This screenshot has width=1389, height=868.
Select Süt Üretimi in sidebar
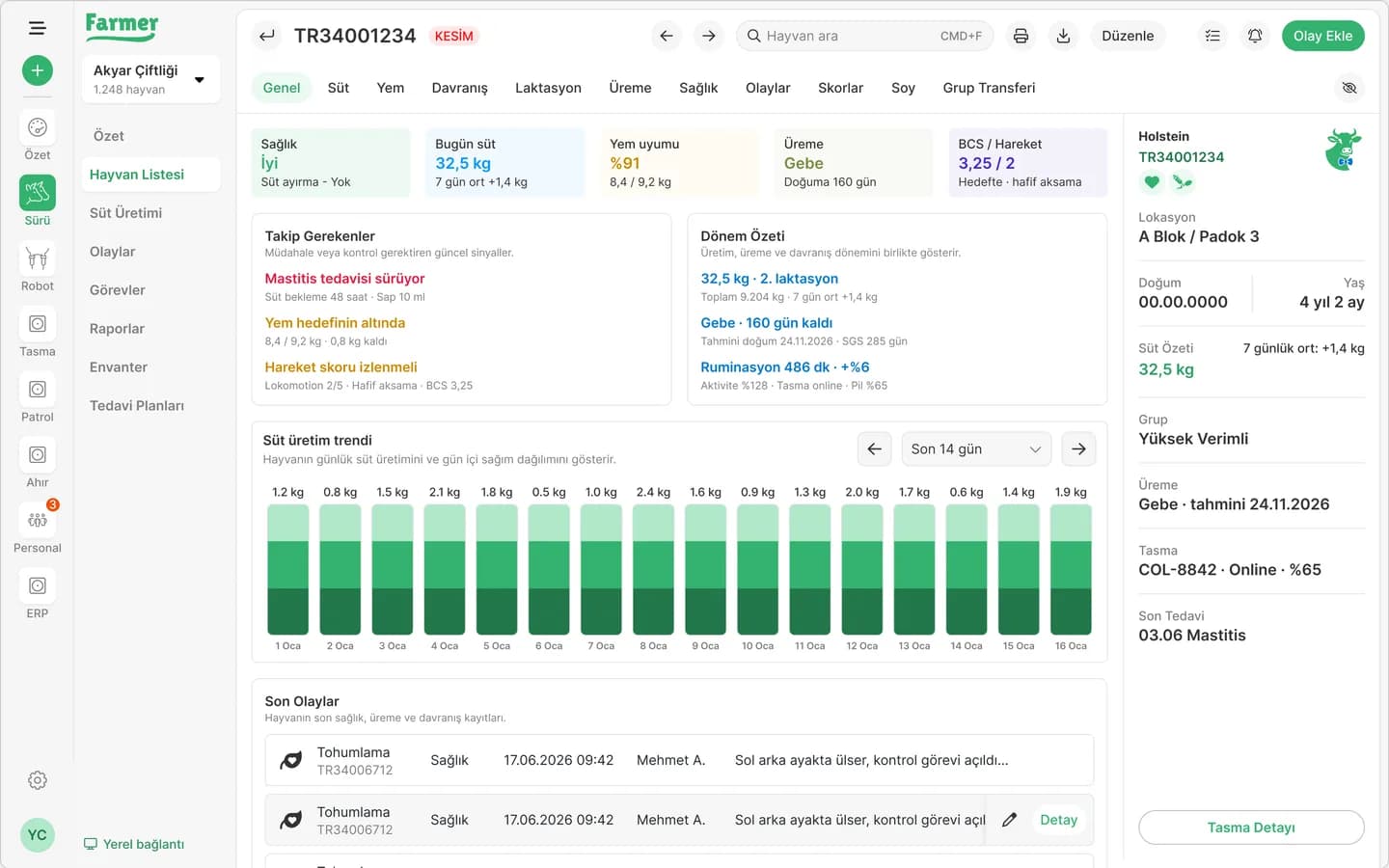pyautogui.click(x=125, y=213)
